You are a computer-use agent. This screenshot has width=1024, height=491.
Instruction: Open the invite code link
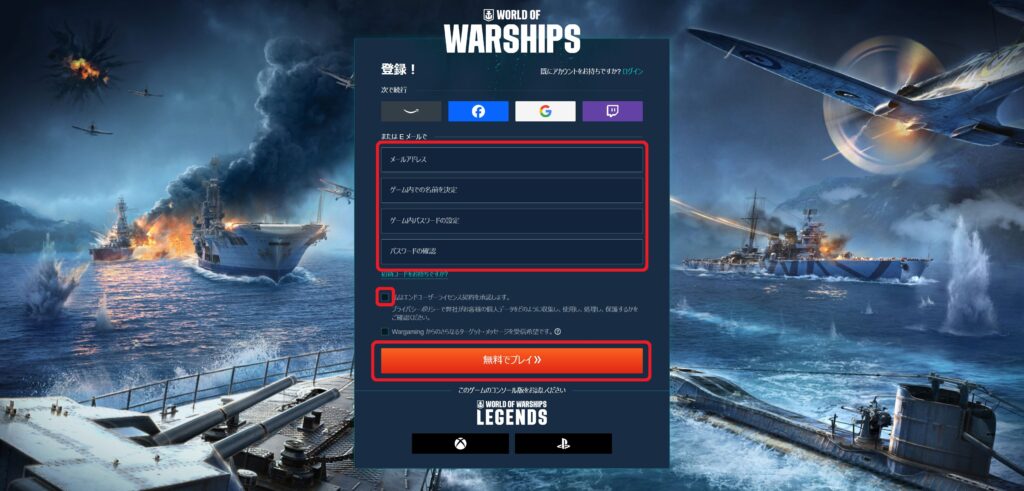[414, 275]
